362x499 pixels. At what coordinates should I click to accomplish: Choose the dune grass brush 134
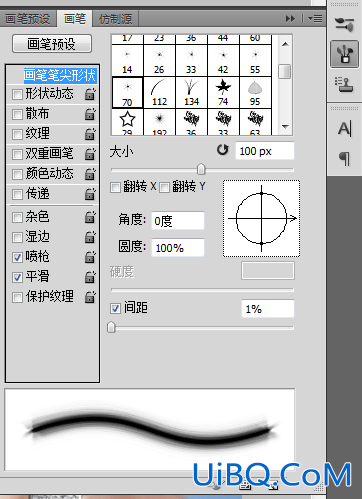[191, 93]
